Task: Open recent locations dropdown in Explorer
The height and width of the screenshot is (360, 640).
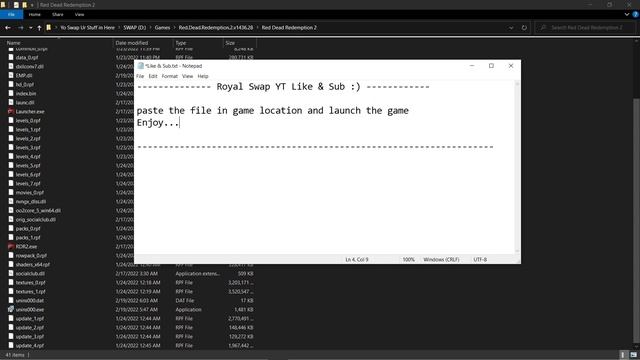Action: click(31, 28)
